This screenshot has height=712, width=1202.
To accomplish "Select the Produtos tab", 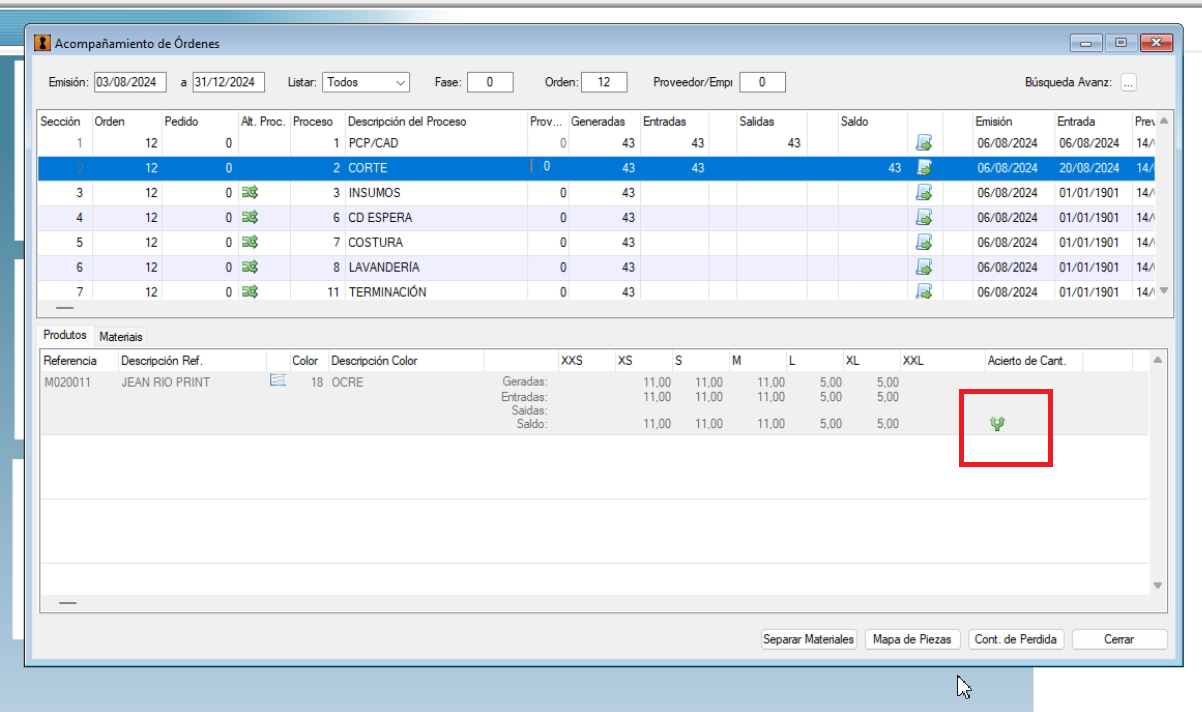I will (x=65, y=335).
